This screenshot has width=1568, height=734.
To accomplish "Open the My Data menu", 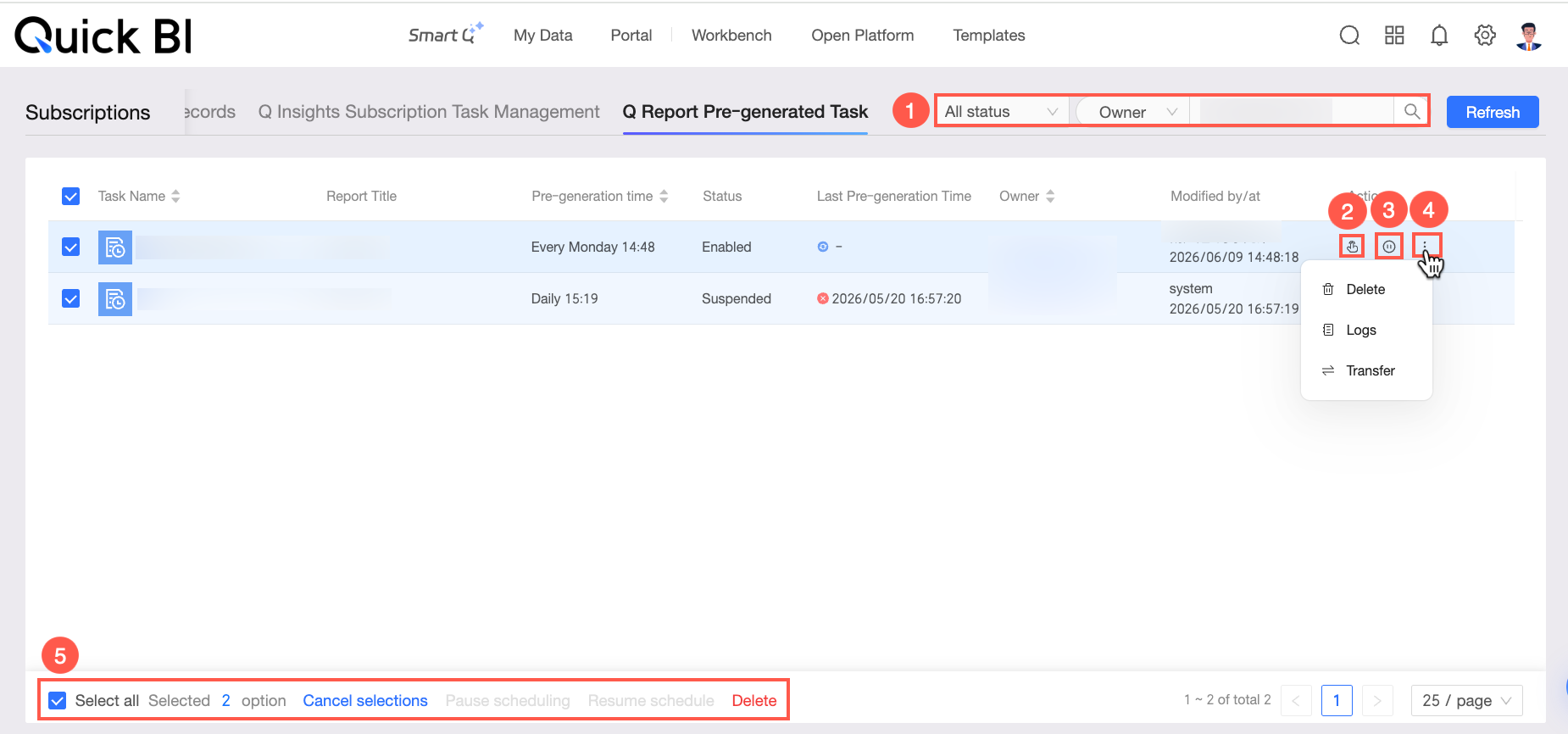I will 543,36.
